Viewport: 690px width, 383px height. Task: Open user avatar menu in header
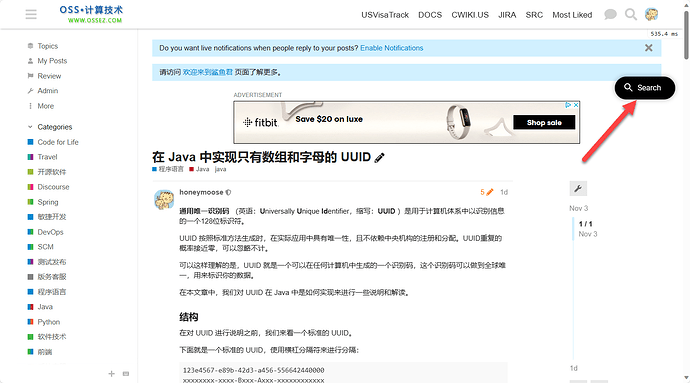[x=652, y=15]
